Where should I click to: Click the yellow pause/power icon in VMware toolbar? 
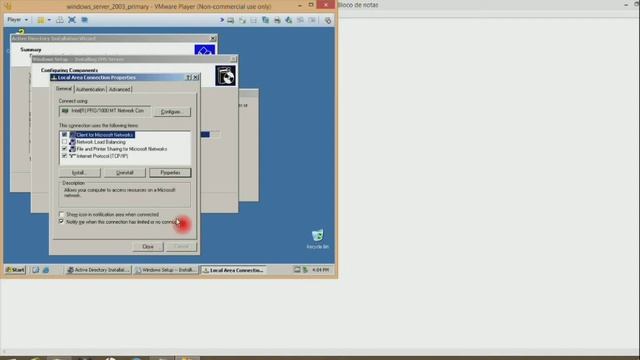coord(41,20)
